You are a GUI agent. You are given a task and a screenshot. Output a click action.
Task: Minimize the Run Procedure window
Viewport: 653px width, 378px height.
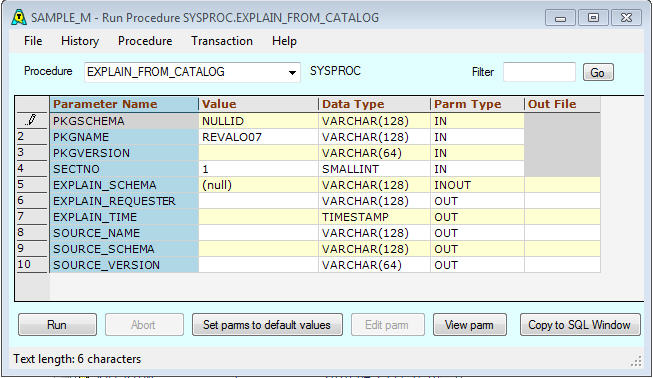[561, 18]
